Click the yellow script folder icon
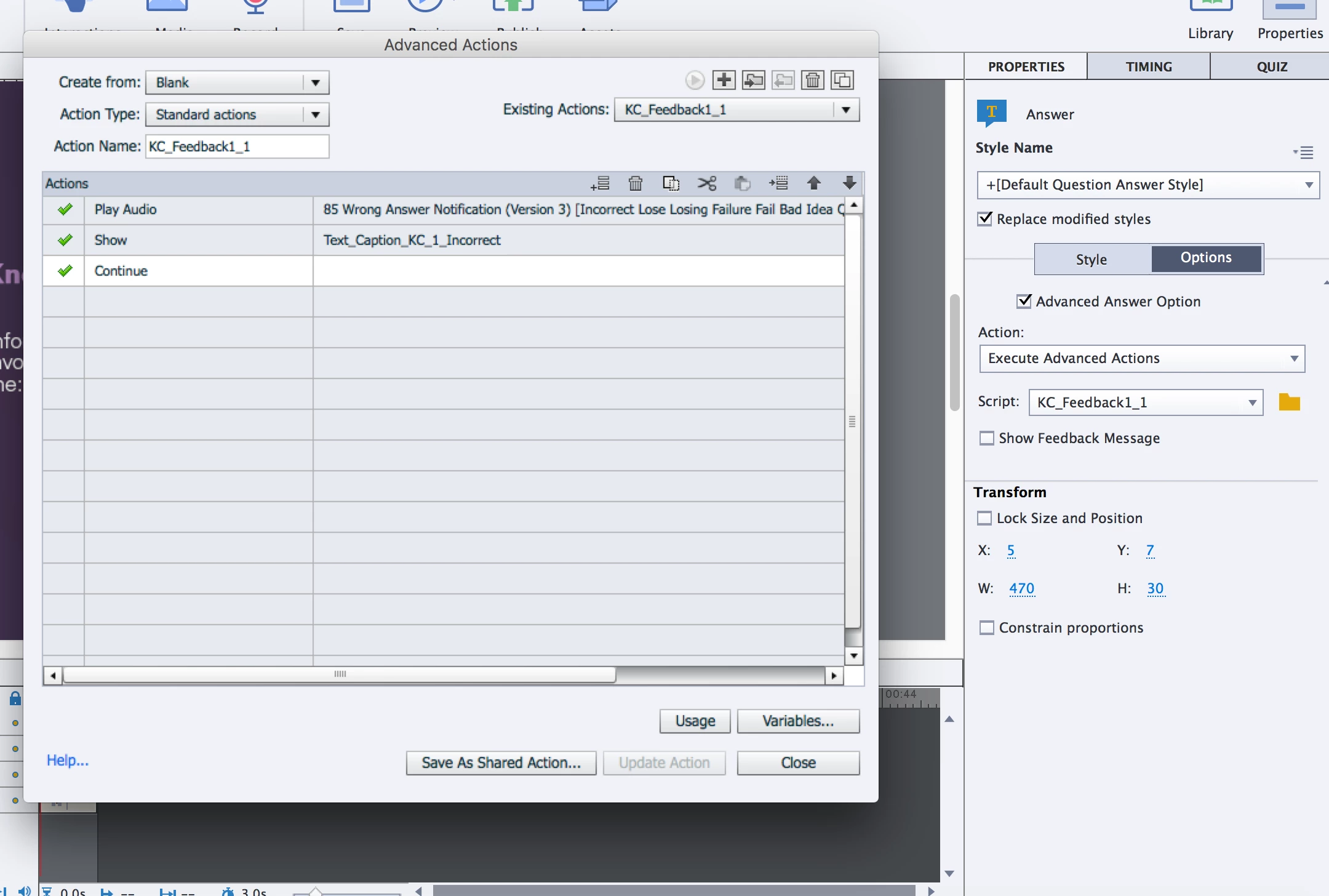This screenshot has height=896, width=1329. (1289, 402)
